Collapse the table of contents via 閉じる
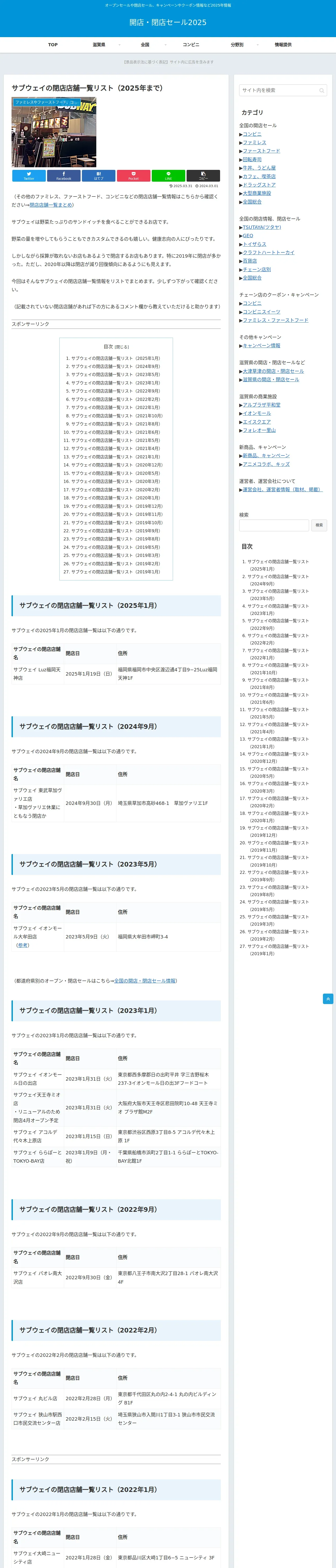Image resolution: width=336 pixels, height=1568 pixels. [122, 347]
